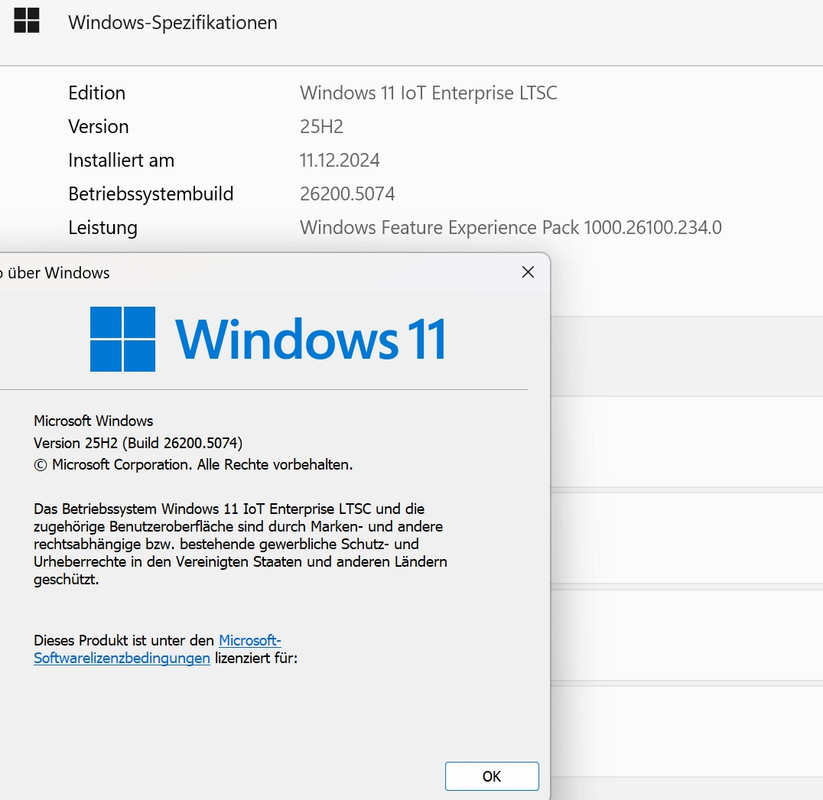
Task: Select the Version label in specifications
Action: click(x=98, y=127)
